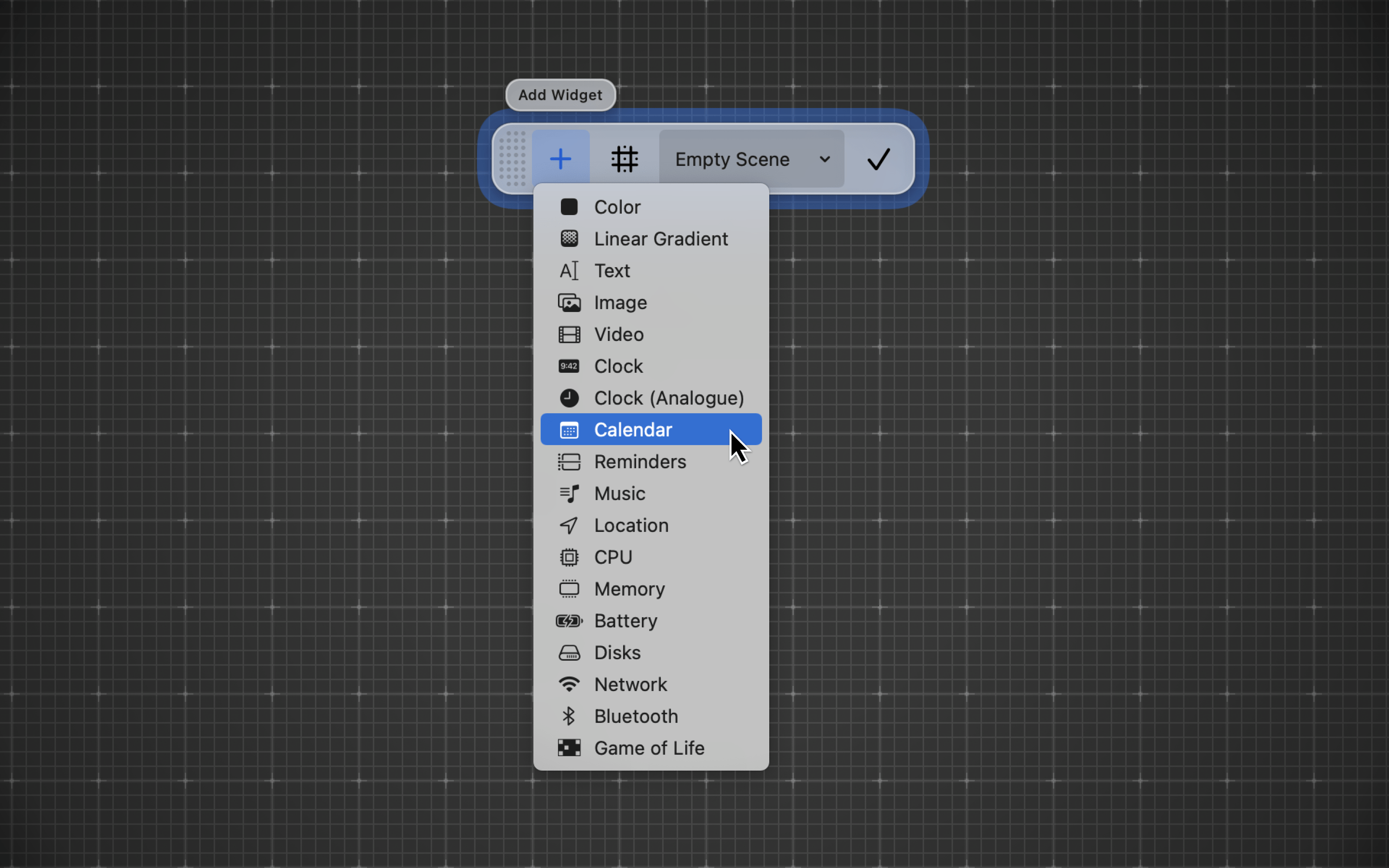Add the Location widget
Screen dimensions: 1389x868
651,525
